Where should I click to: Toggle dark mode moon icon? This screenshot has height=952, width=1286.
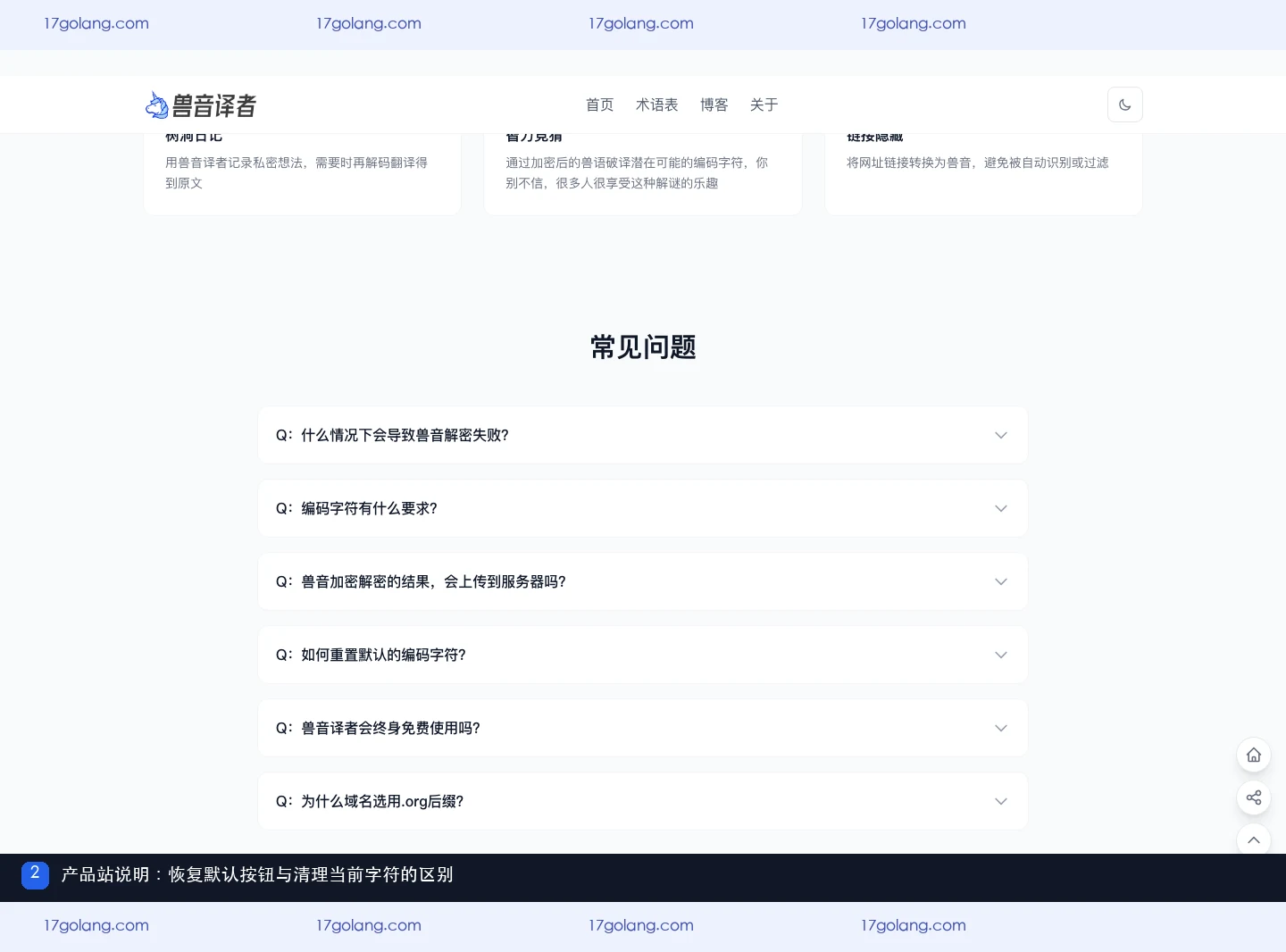coord(1125,104)
